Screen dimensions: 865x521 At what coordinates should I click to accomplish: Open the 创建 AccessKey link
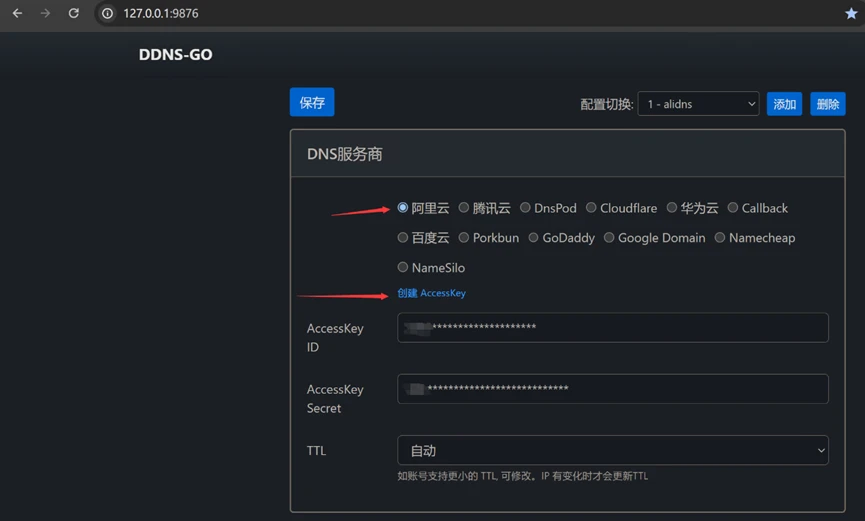pyautogui.click(x=431, y=293)
